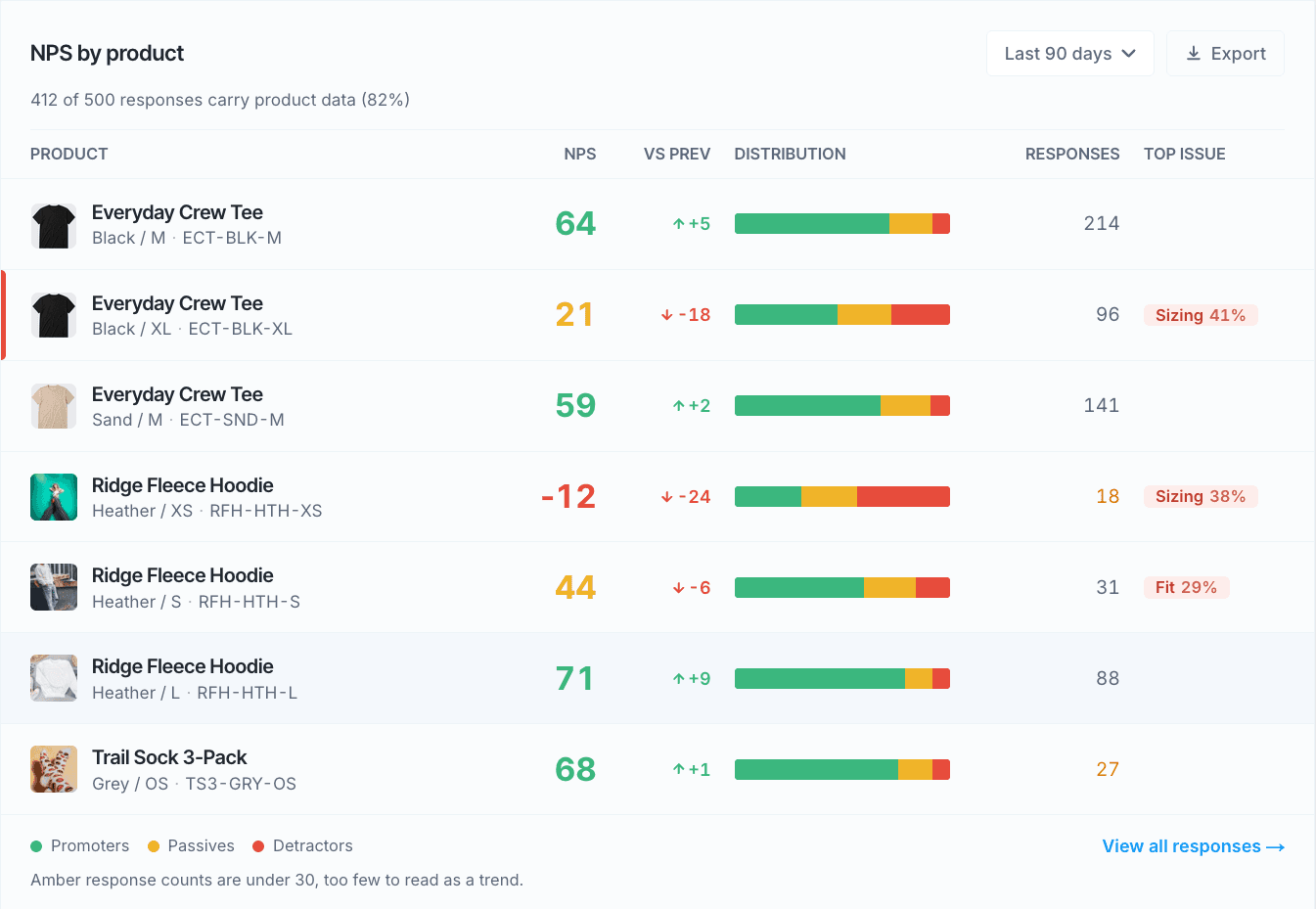
Task: Click the download icon in Export button
Action: click(x=1194, y=54)
